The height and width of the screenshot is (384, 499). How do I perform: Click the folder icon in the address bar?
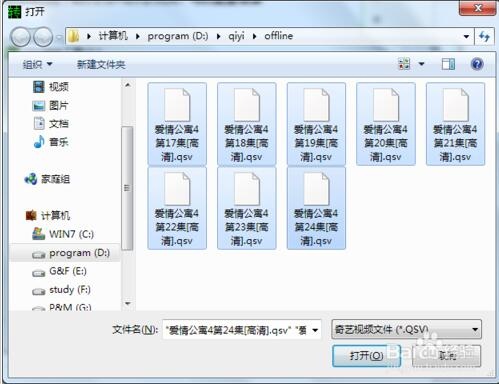73,36
